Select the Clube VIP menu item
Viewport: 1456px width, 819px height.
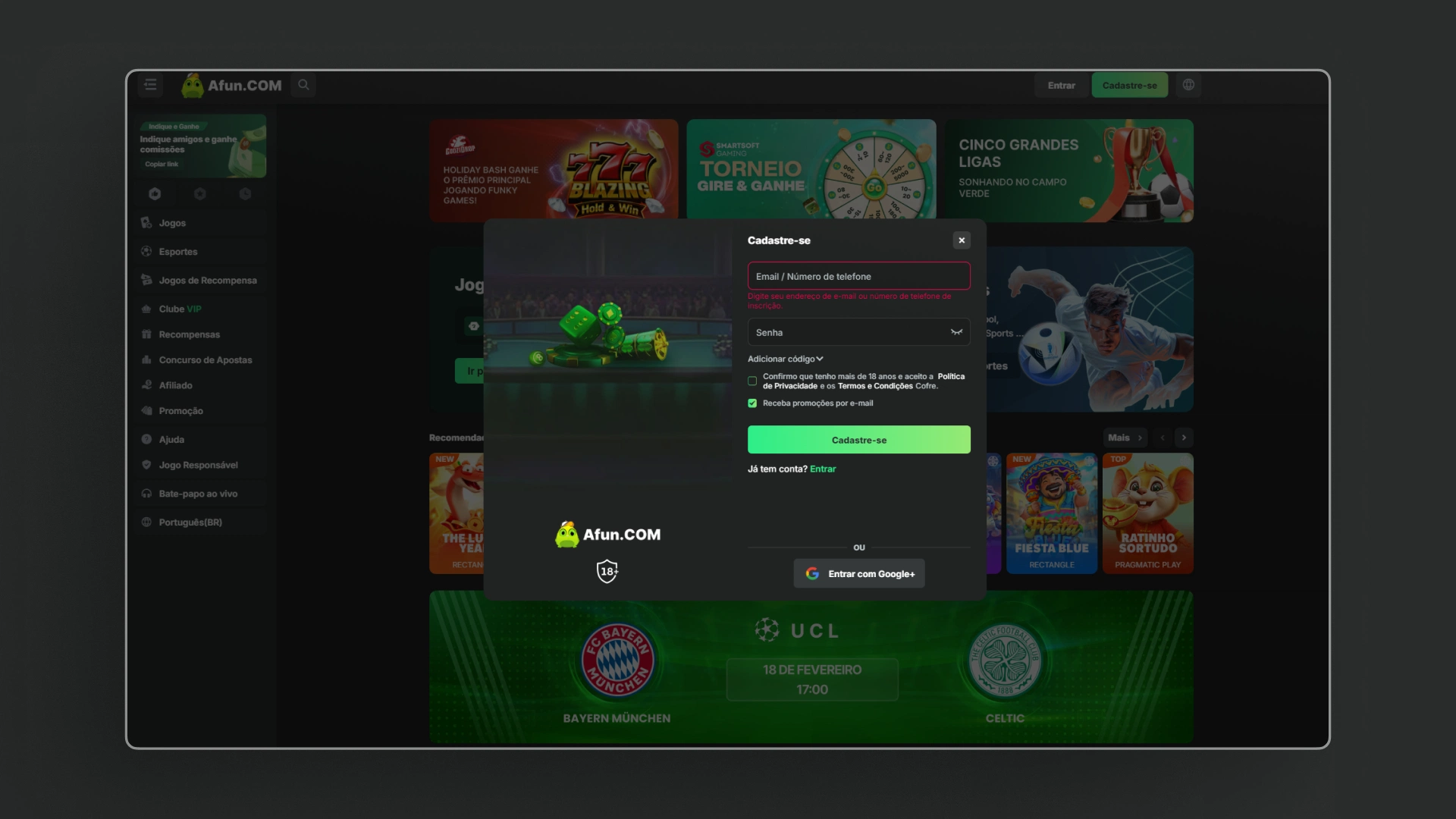pyautogui.click(x=180, y=308)
